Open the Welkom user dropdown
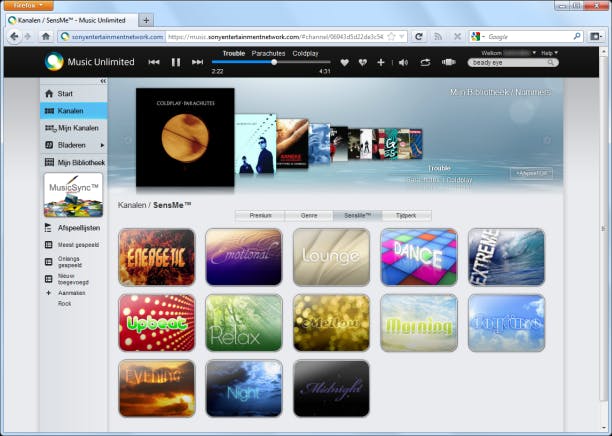Image resolution: width=612 pixels, height=436 pixels. (509, 53)
